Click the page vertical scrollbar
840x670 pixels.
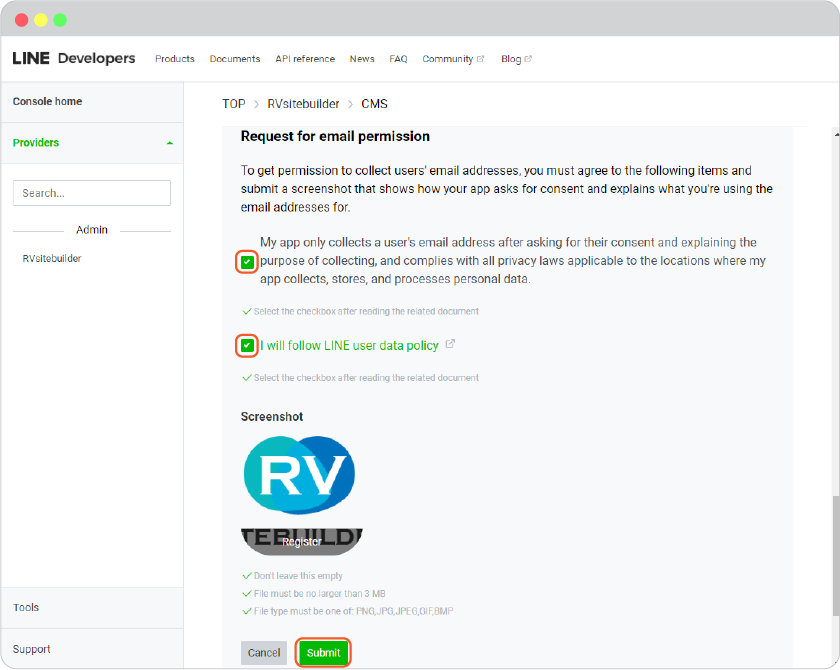pos(836,556)
